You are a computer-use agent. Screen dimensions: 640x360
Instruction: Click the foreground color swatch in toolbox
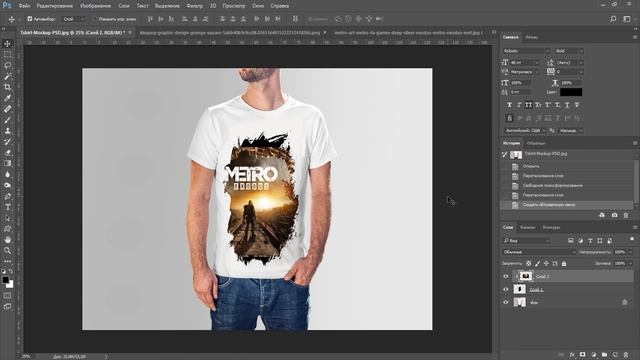click(x=5, y=280)
